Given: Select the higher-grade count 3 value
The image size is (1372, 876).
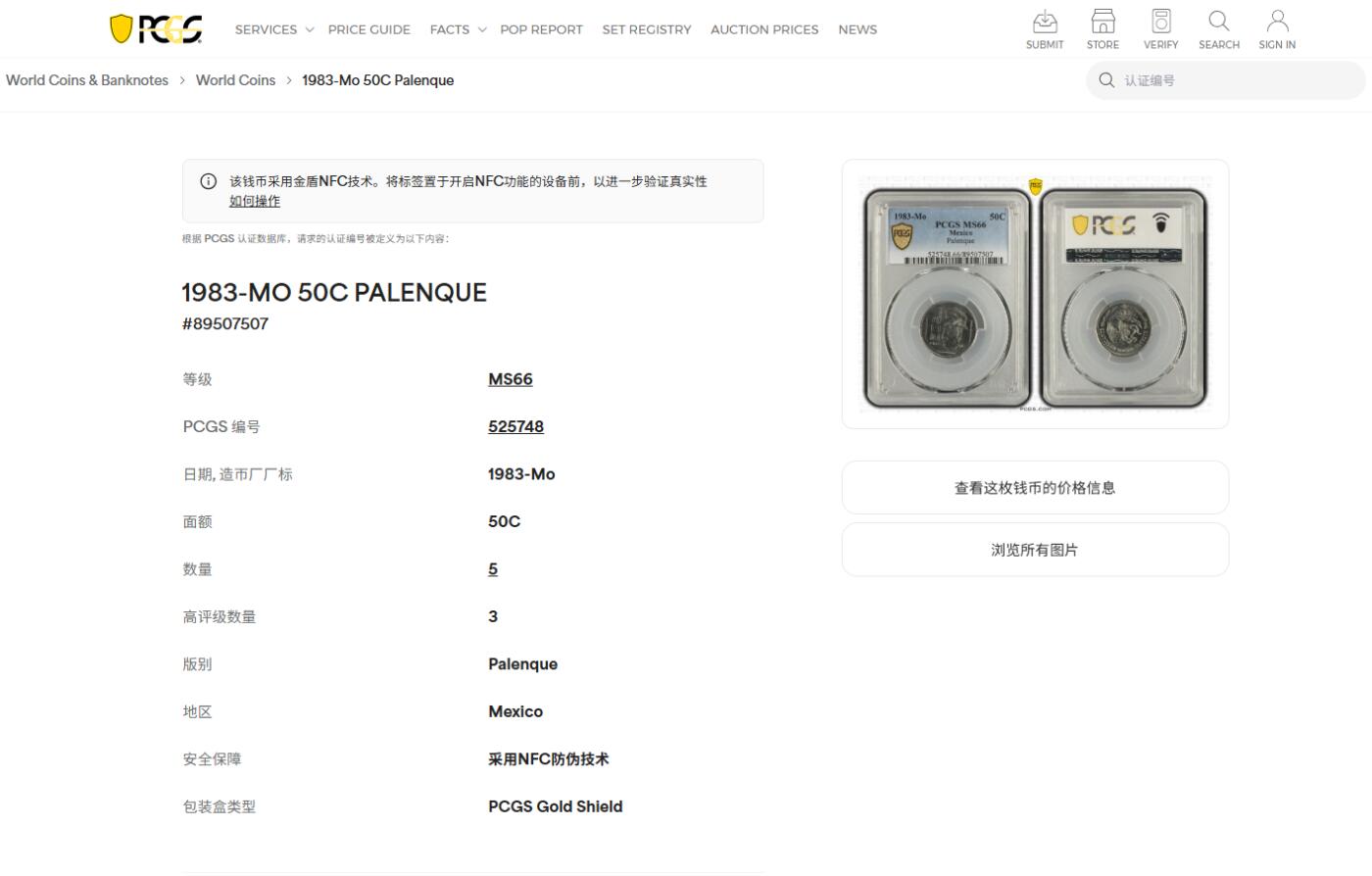Looking at the screenshot, I should pyautogui.click(x=493, y=616).
